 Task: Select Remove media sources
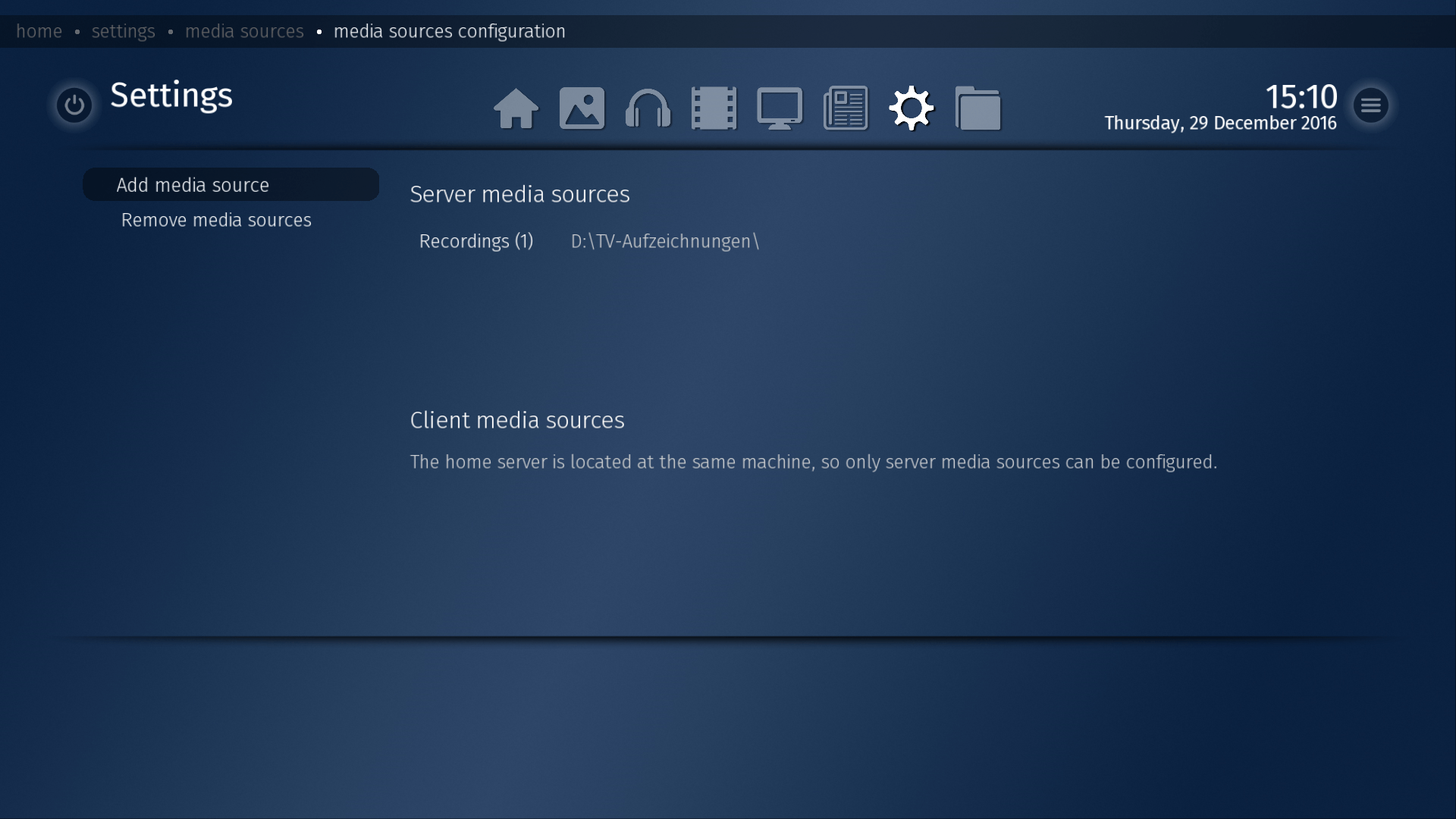point(216,220)
